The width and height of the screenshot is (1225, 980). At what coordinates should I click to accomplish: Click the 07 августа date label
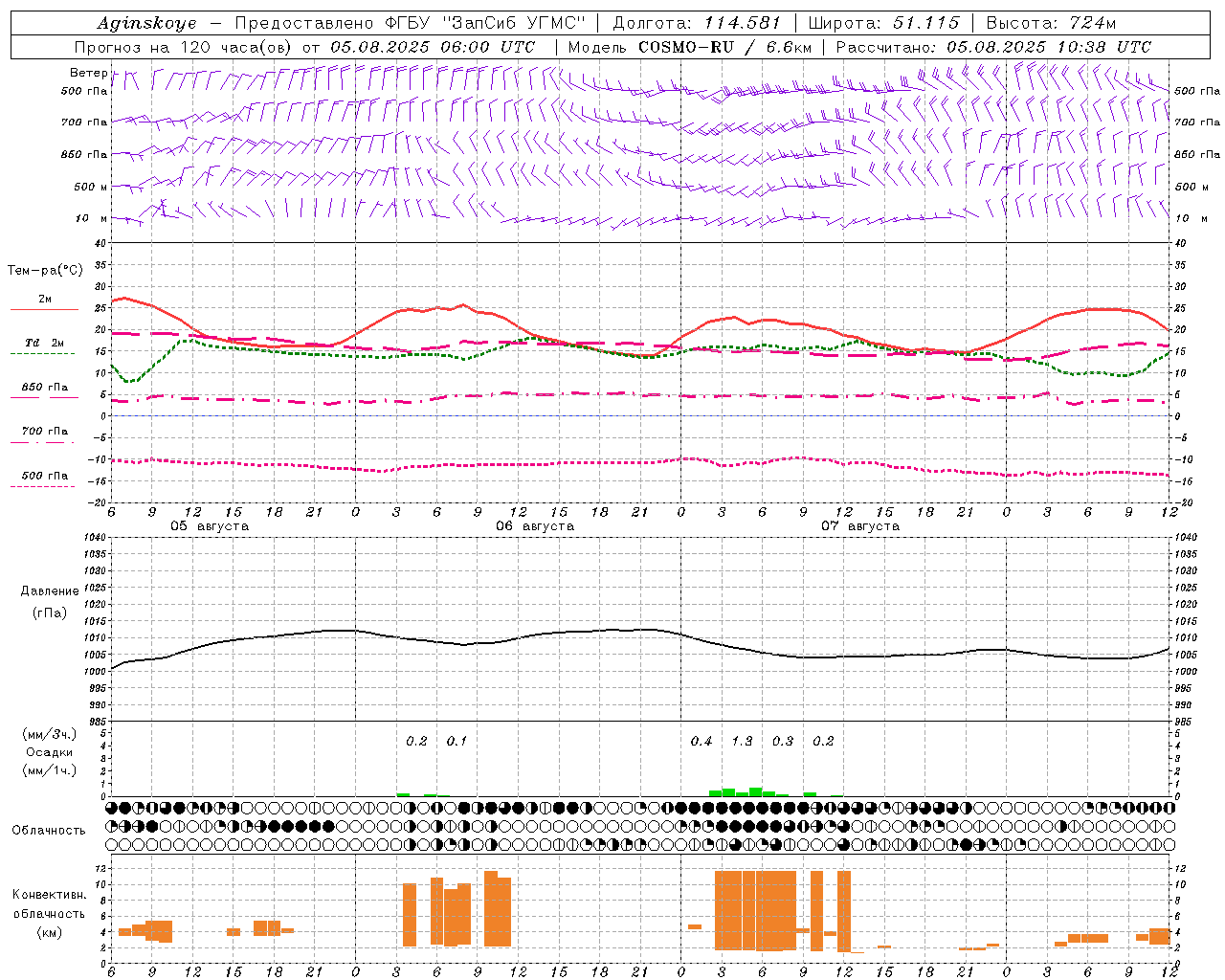(860, 526)
